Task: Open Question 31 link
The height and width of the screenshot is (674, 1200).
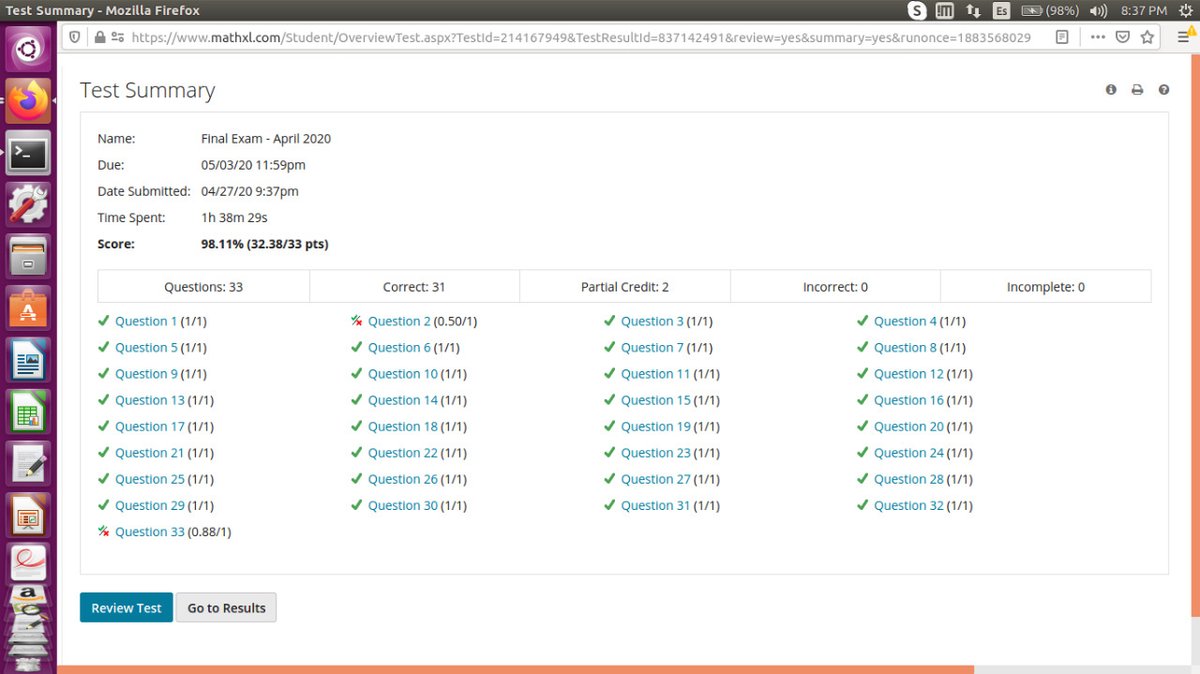Action: (x=656, y=506)
